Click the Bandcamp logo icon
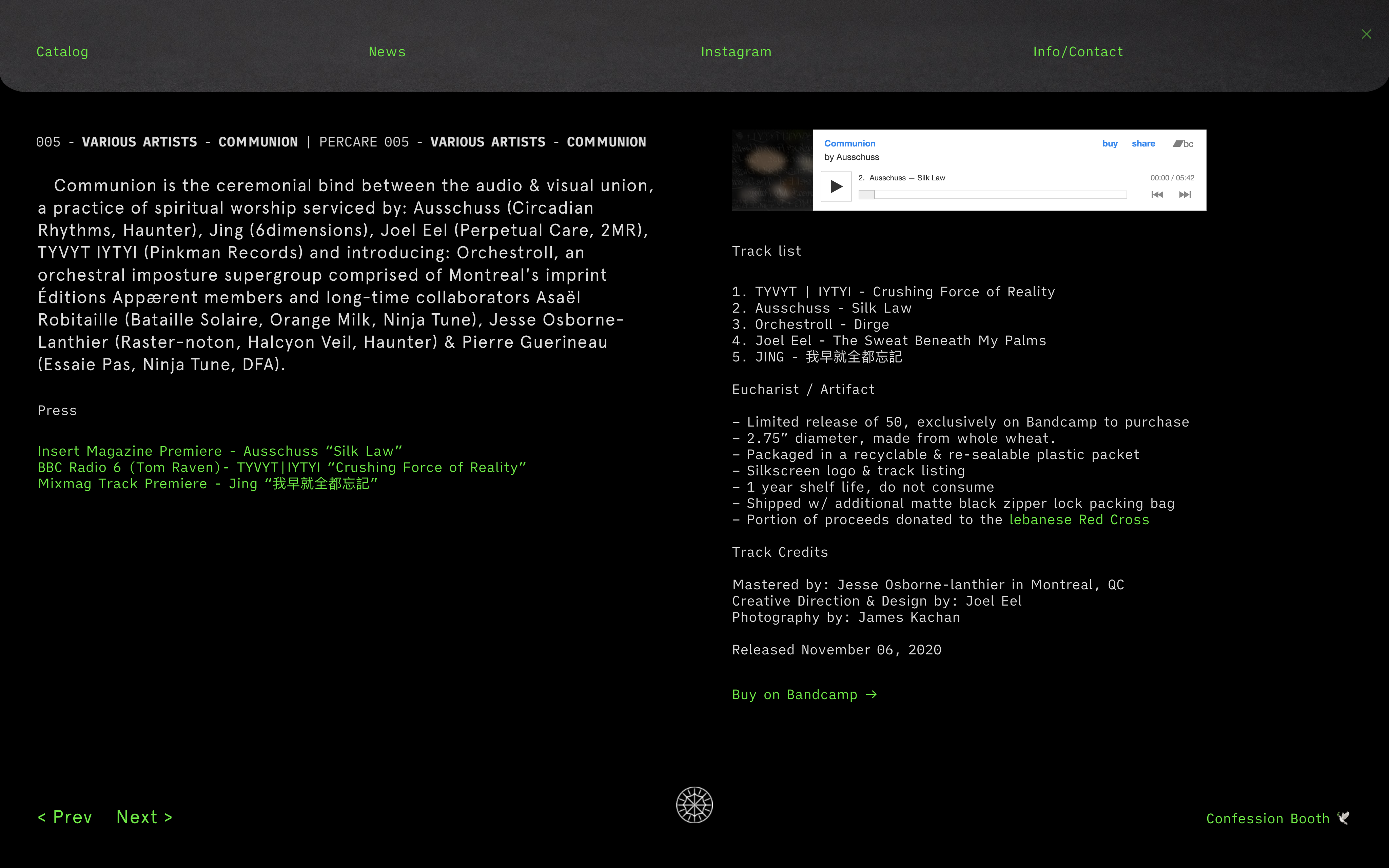The width and height of the screenshot is (1389, 868). pos(1182,143)
